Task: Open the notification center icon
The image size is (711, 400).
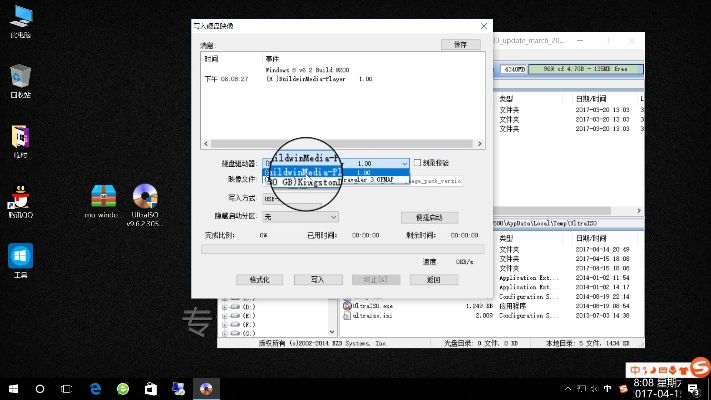Action: point(694,389)
